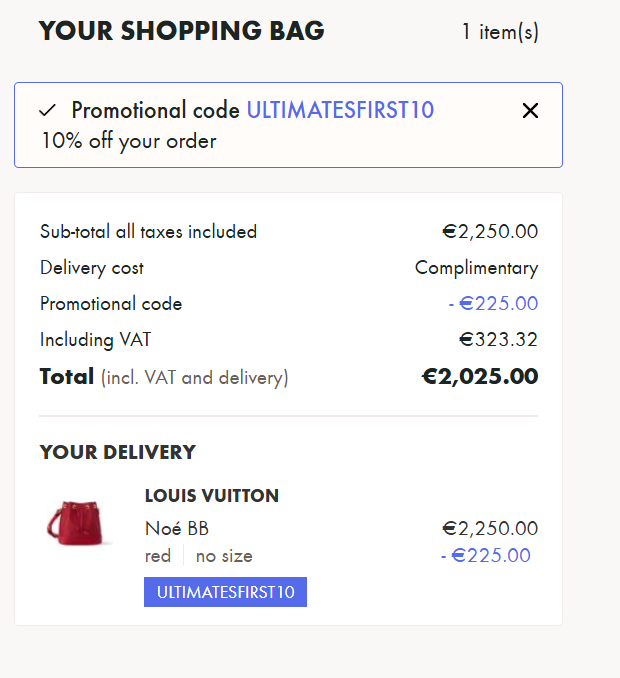Viewport: 620px width, 678px height.
Task: Click the -€225.00 discount in the summary
Action: click(493, 304)
